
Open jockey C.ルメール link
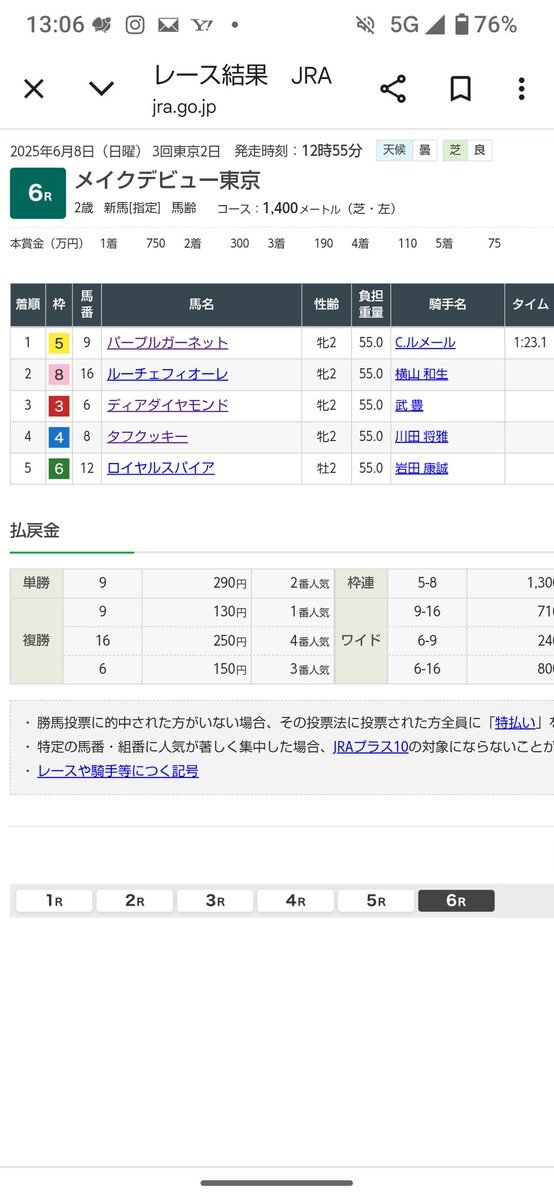click(x=425, y=342)
